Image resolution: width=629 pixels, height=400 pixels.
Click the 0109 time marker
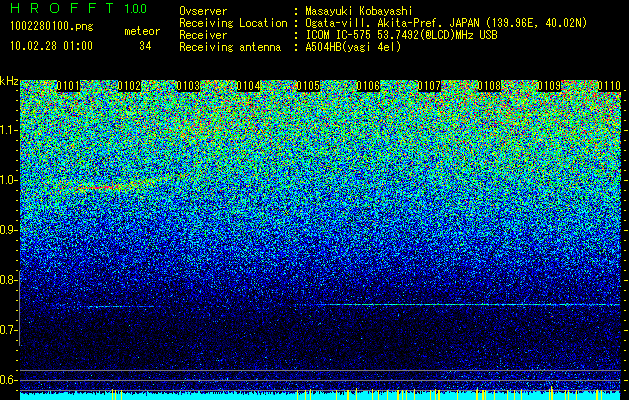click(x=549, y=86)
